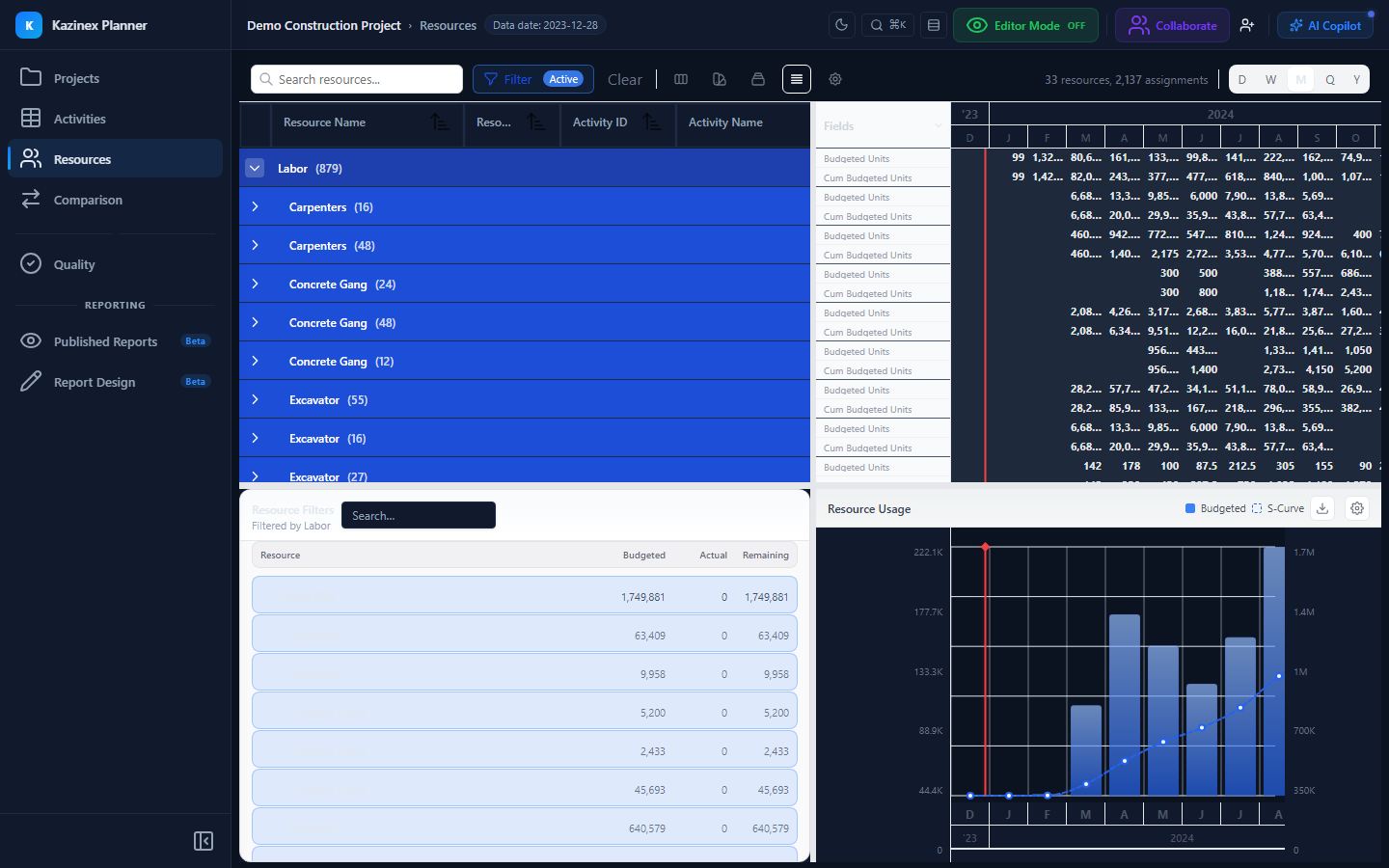
Task: Click the layout panel icon in the header
Action: click(x=934, y=25)
